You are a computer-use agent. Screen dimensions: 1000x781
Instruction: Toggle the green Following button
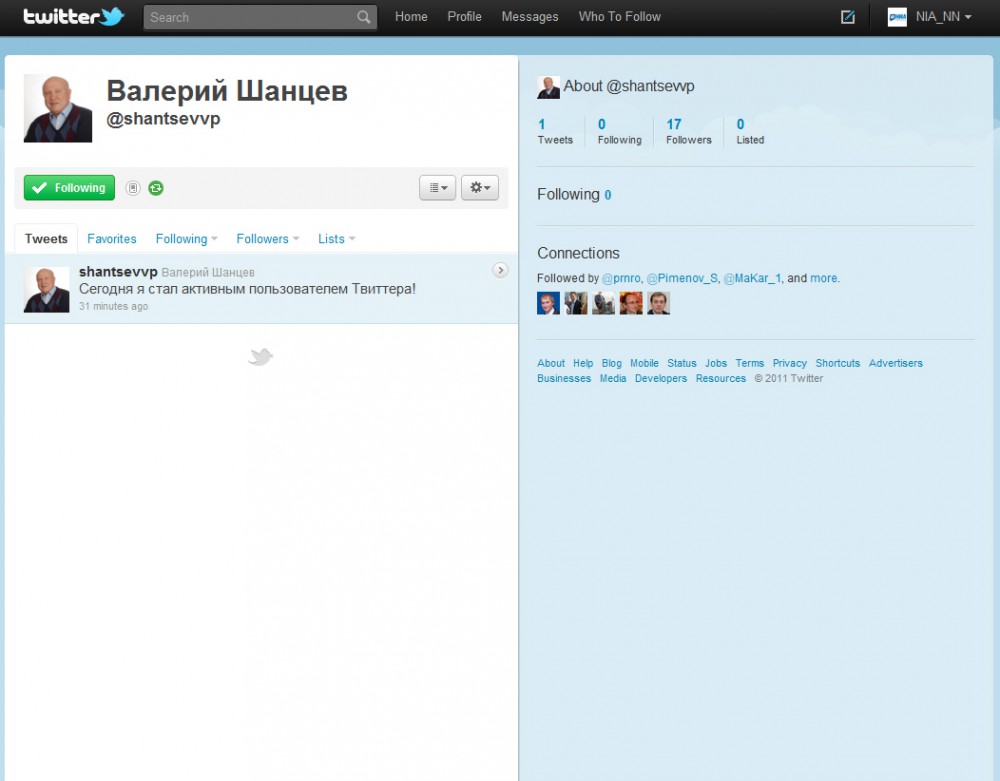point(69,188)
